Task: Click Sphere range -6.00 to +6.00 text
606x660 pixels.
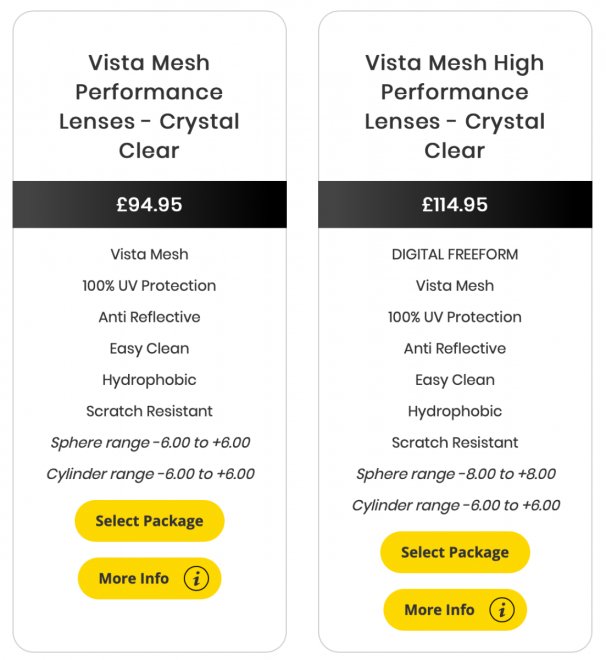Action: click(x=150, y=442)
